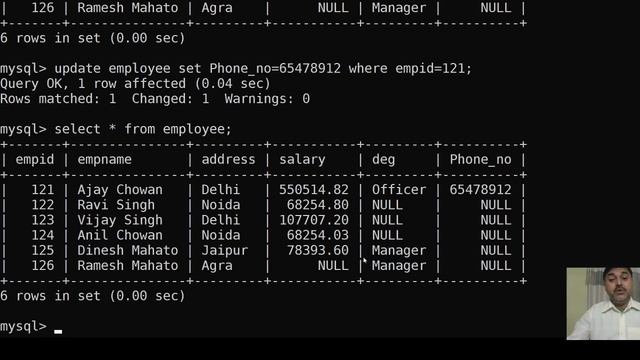Select 'Noida' in Ravi Singh's row

tap(220, 205)
